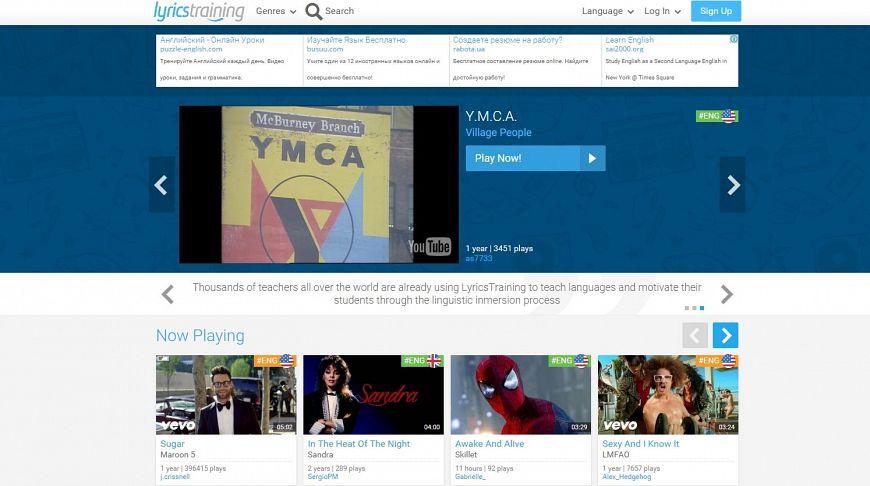
Task: Click the Now Playing heading
Action: (200, 336)
